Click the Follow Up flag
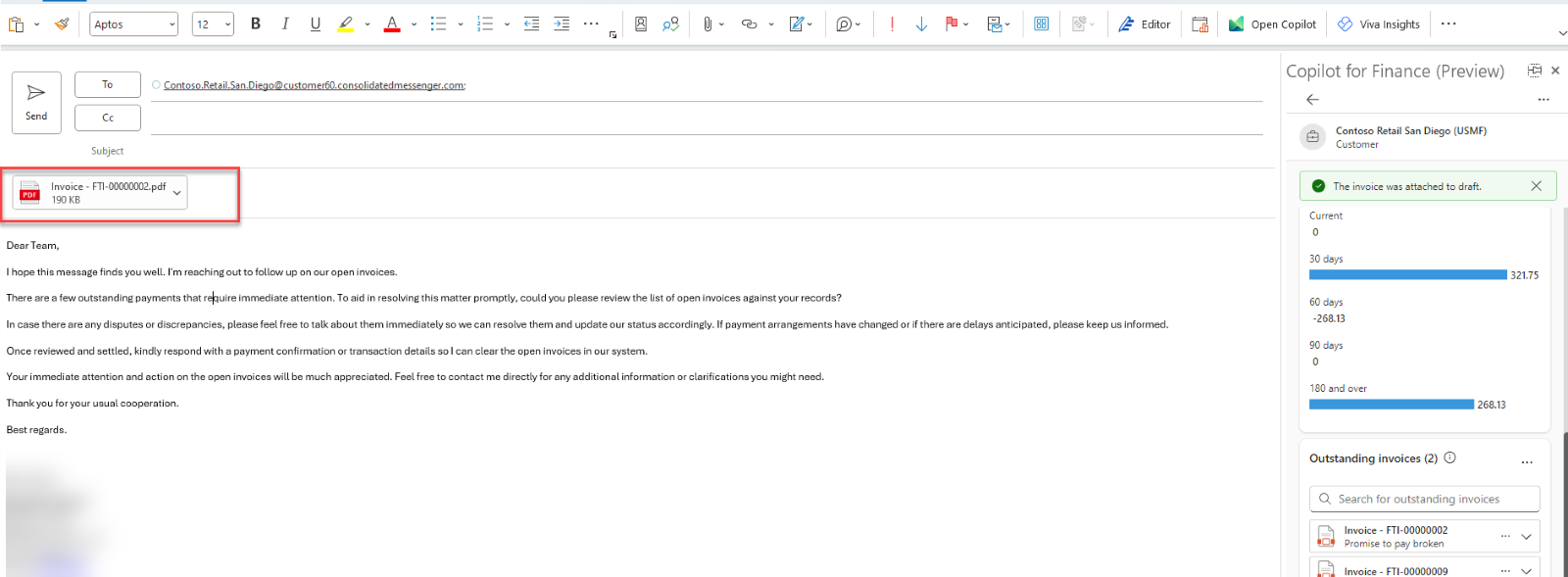Image resolution: width=1568 pixels, height=577 pixels. (x=952, y=24)
